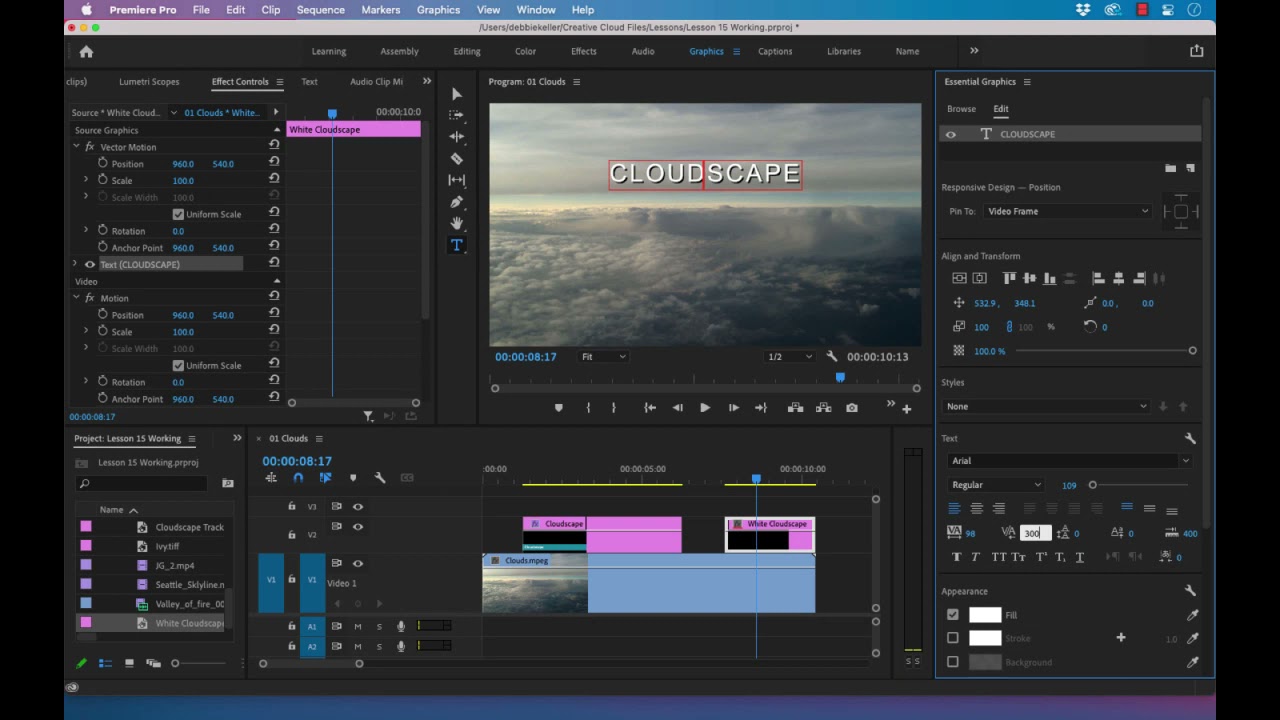Open the Arial font dropdown
The image size is (1280, 720).
1070,461
